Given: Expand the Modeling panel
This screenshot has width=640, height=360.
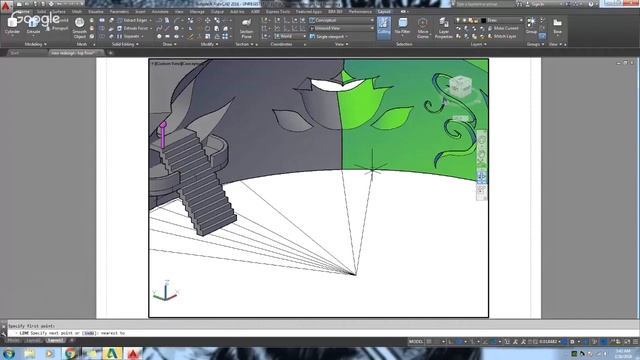Looking at the screenshot, I should pos(36,44).
